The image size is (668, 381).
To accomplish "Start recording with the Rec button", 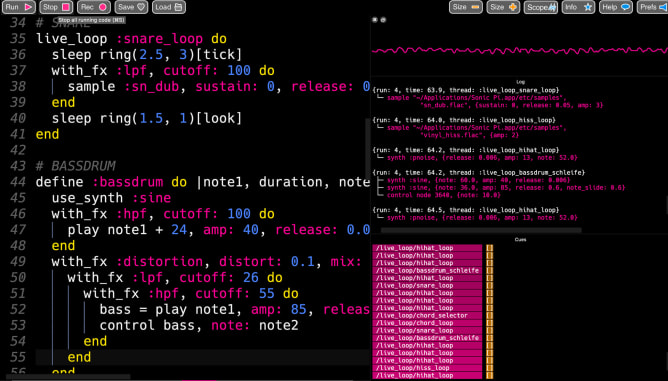I will (x=93, y=7).
